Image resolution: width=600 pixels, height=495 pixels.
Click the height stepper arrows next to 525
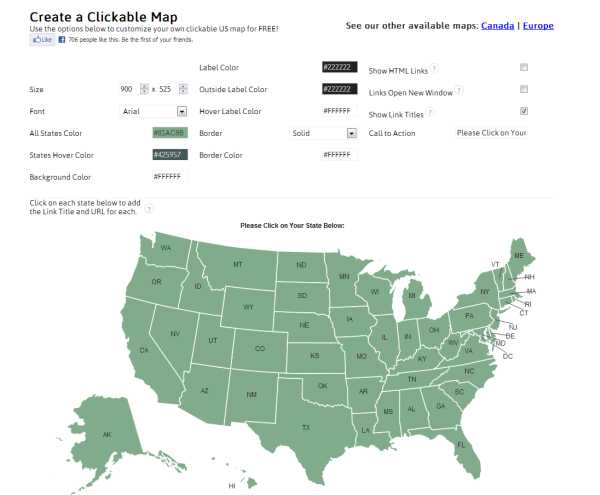(183, 89)
